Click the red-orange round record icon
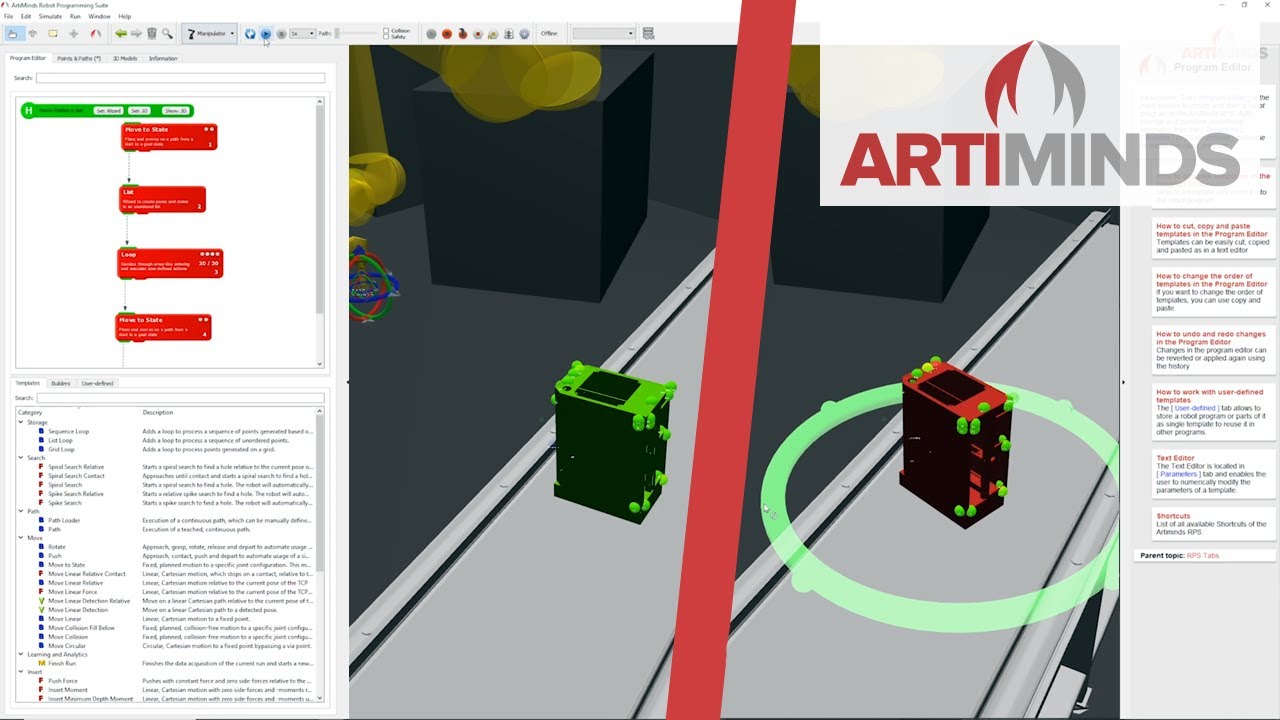 447,33
